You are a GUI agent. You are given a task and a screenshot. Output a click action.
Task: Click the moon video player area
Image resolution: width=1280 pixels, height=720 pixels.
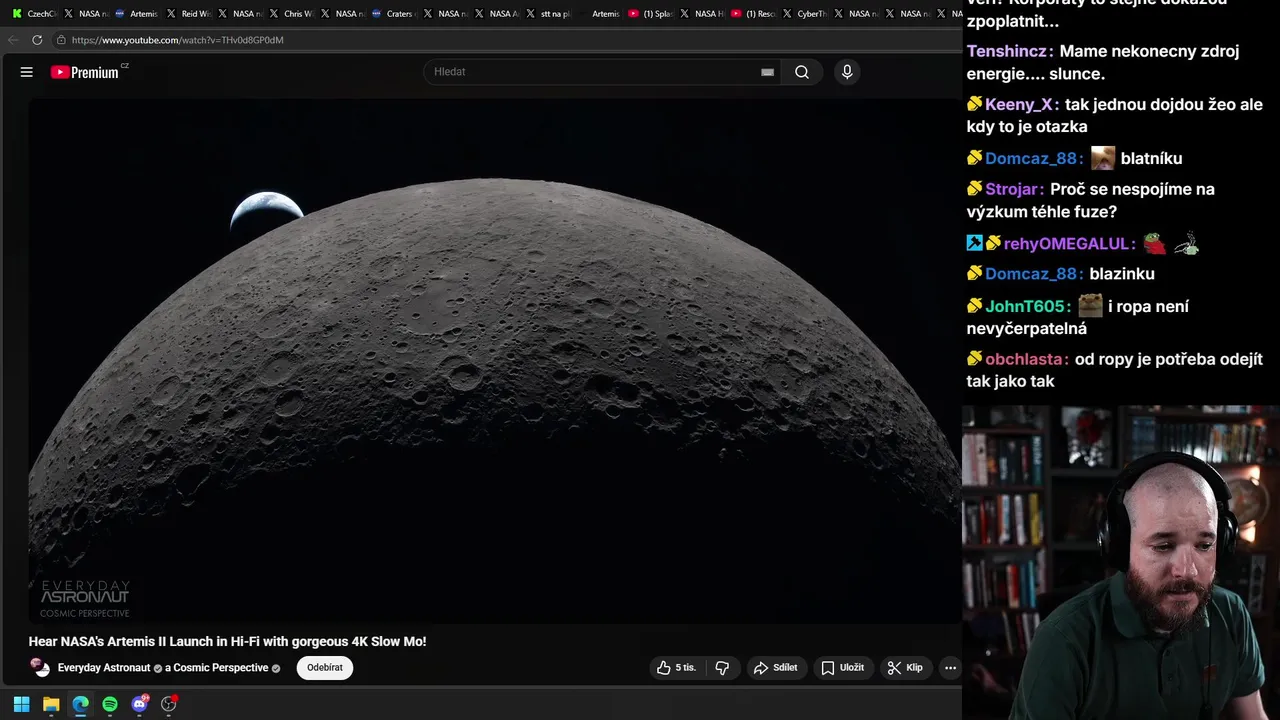tap(495, 361)
